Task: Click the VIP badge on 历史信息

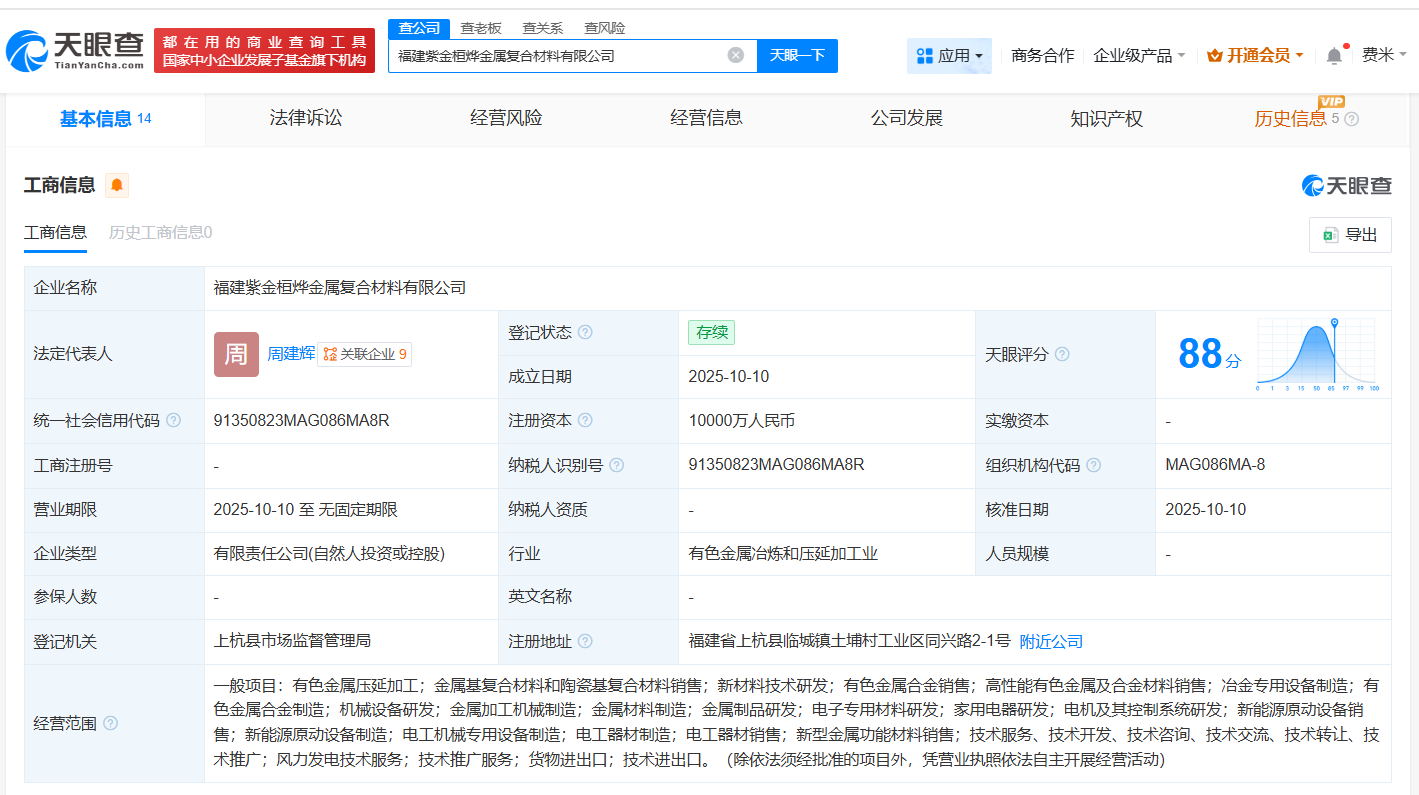Action: pyautogui.click(x=1330, y=104)
